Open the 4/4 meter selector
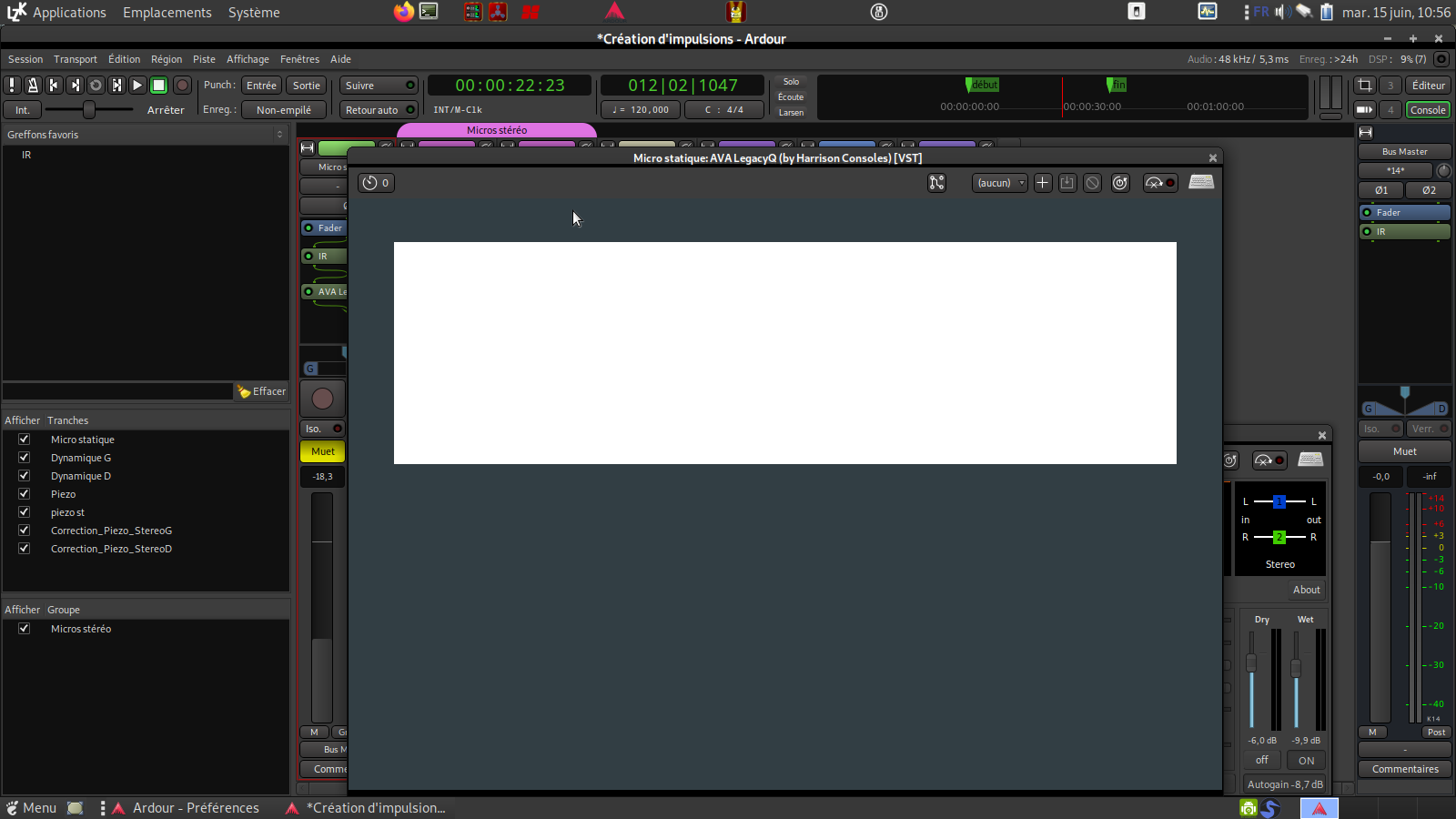Screen dimensions: 1456x819 724,110
